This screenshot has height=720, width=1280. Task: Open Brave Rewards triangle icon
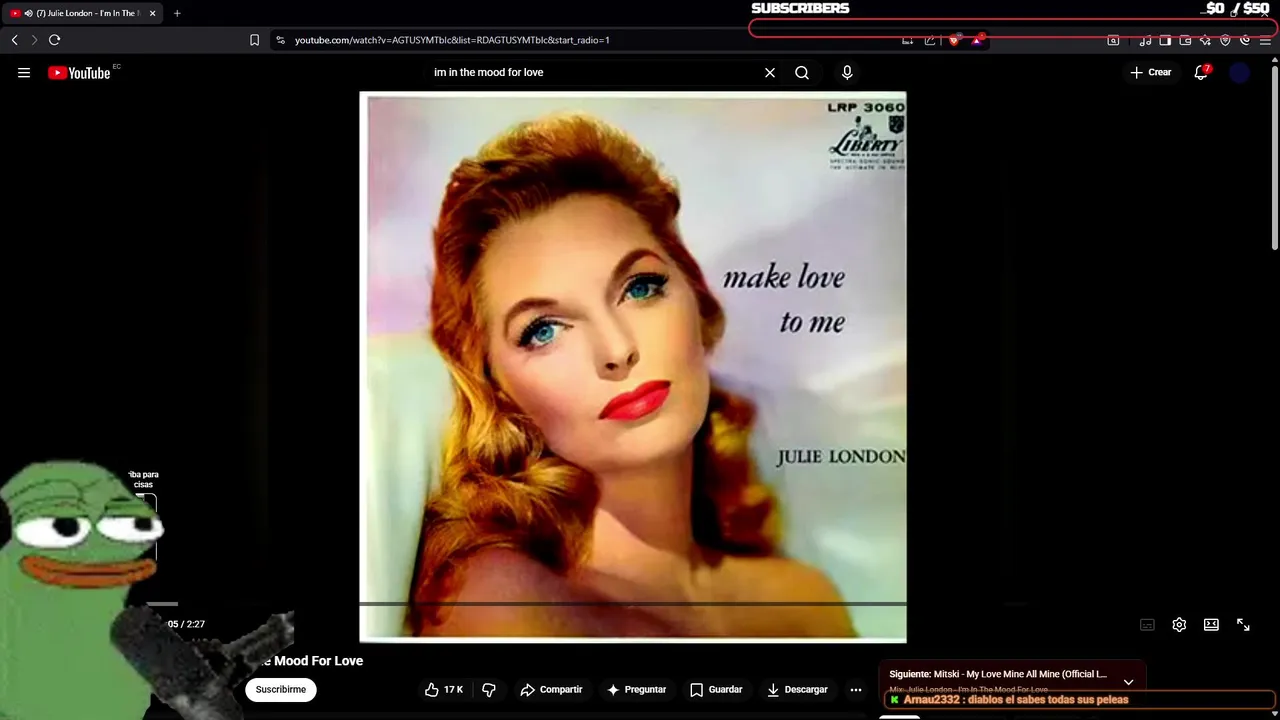[977, 40]
